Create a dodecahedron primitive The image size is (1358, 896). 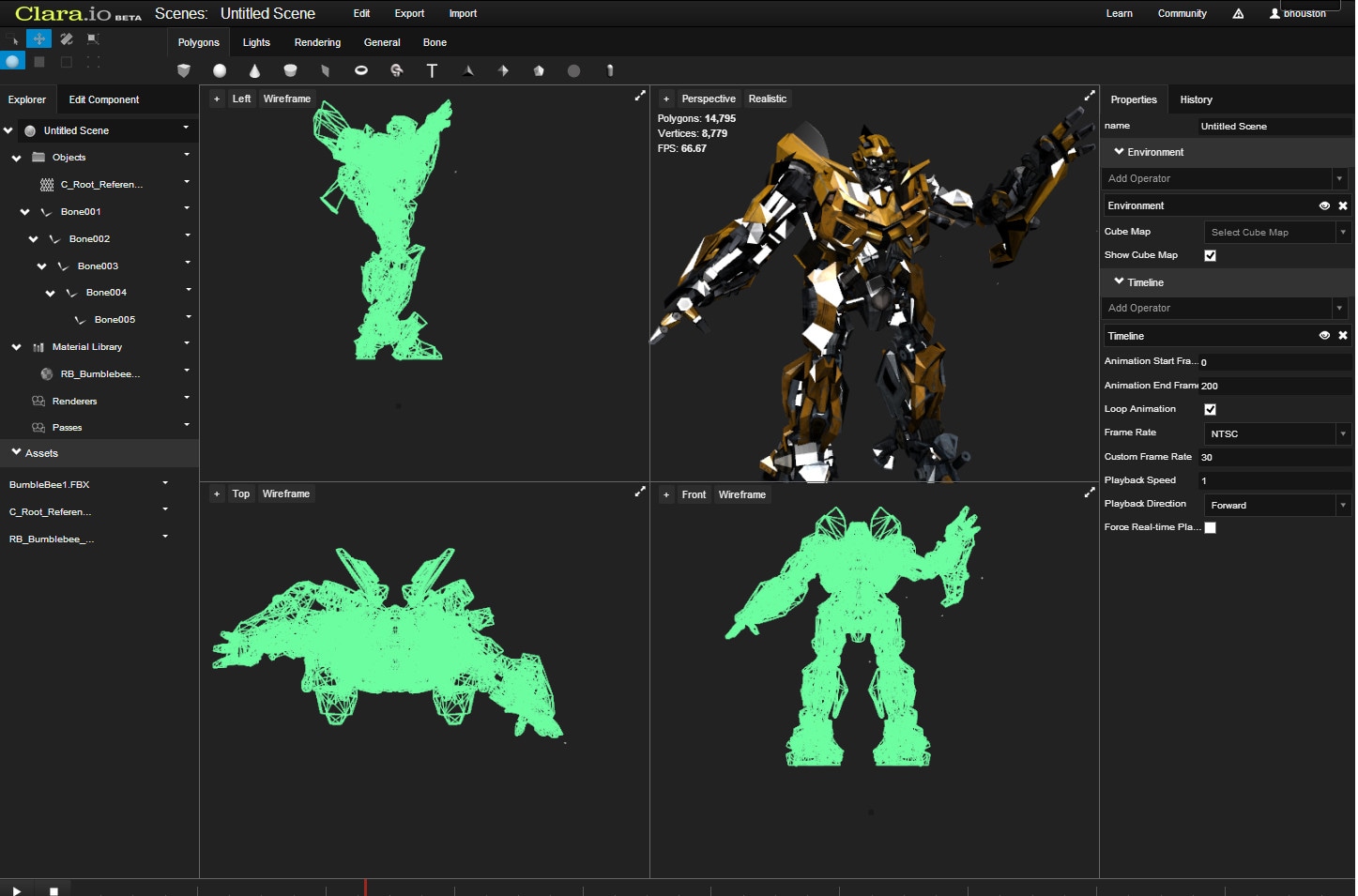click(539, 70)
